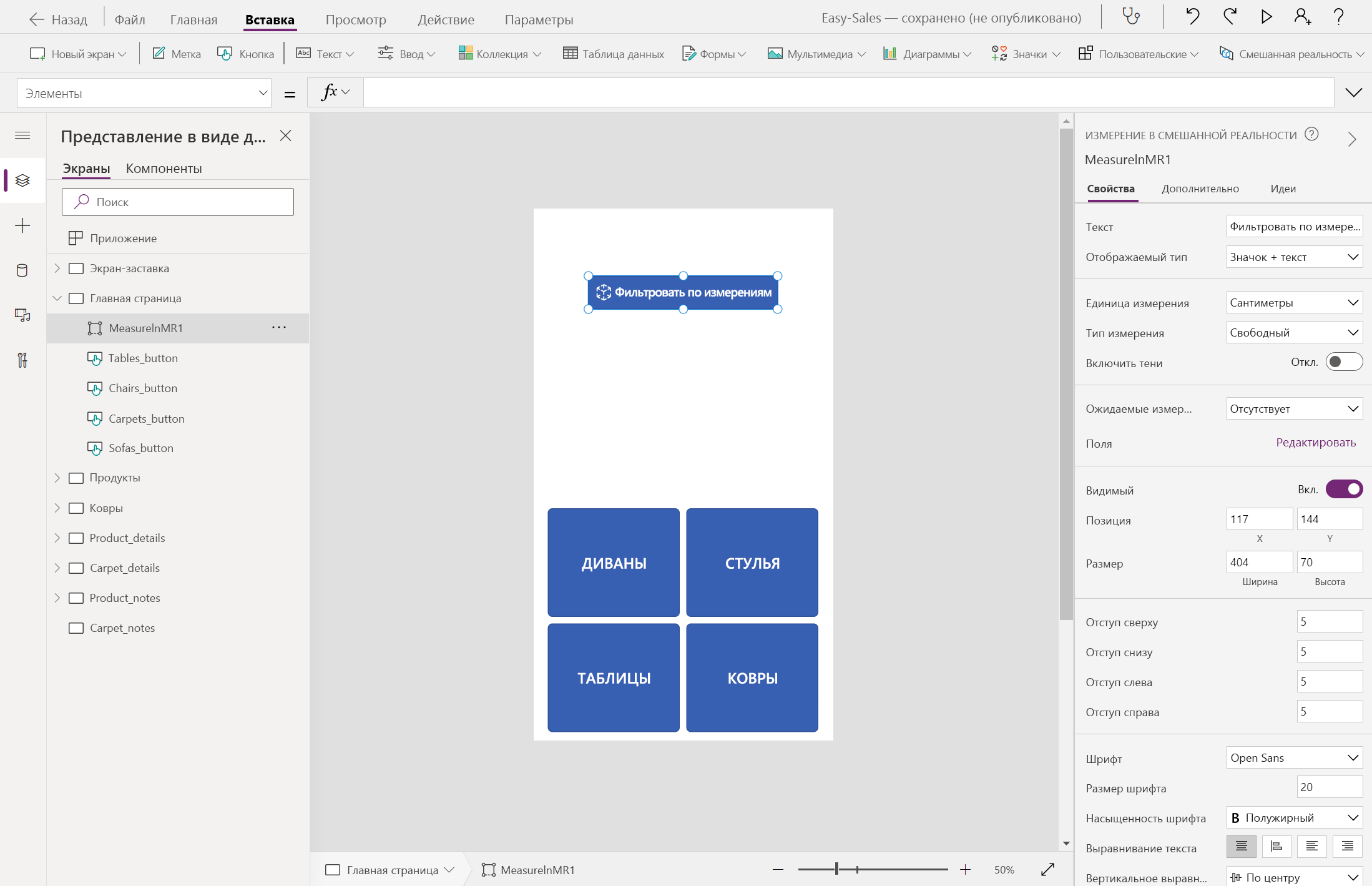The image size is (1372, 886).
Task: Open the Media sidebar icon
Action: [x=22, y=315]
